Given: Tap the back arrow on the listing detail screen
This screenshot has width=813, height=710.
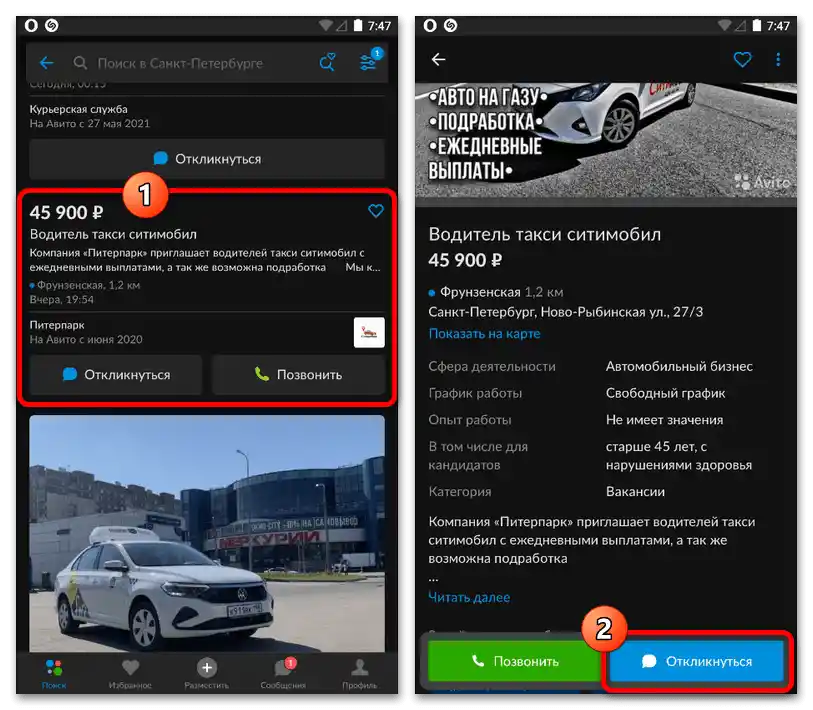Looking at the screenshot, I should coord(439,60).
